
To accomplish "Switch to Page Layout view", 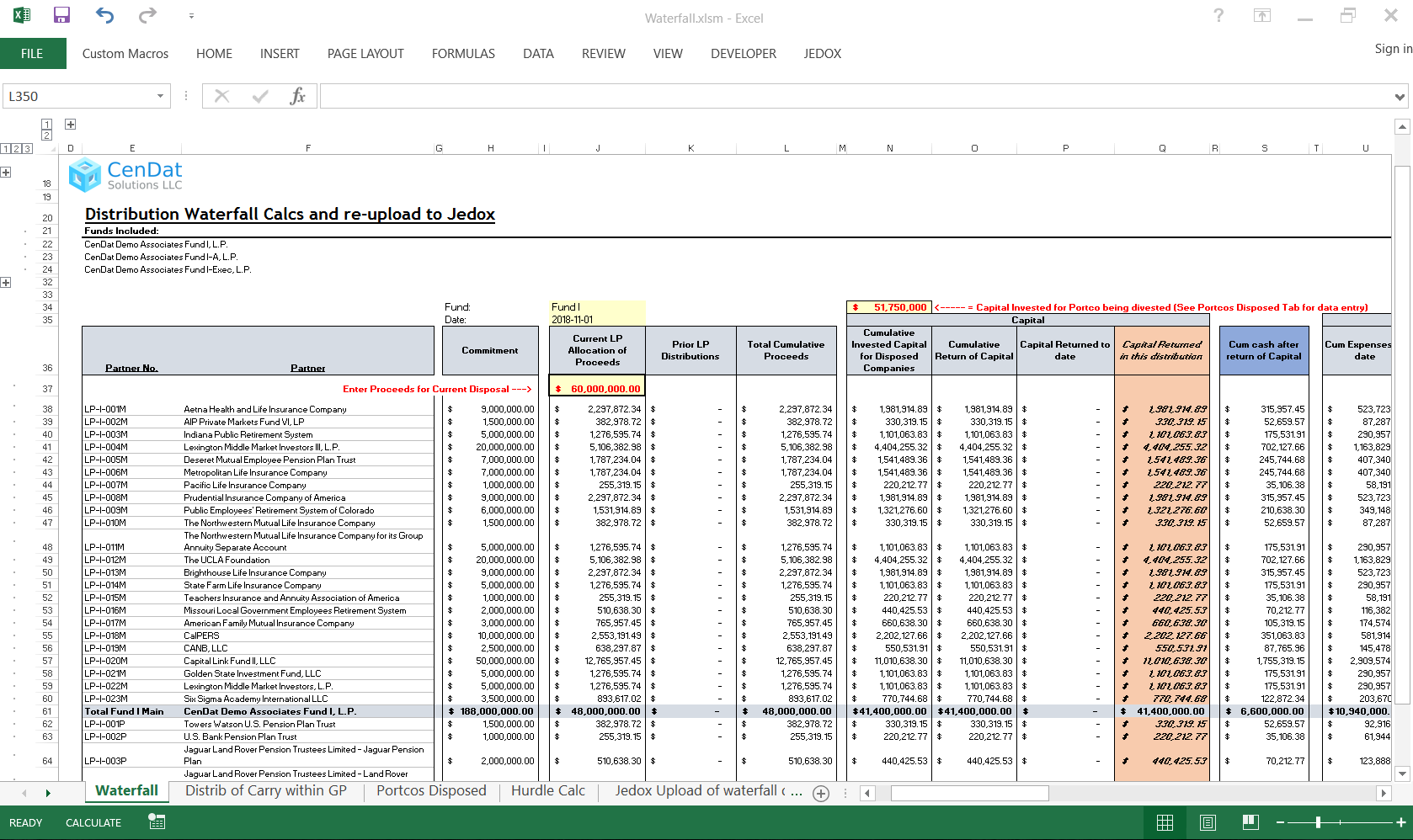I will [x=1208, y=822].
